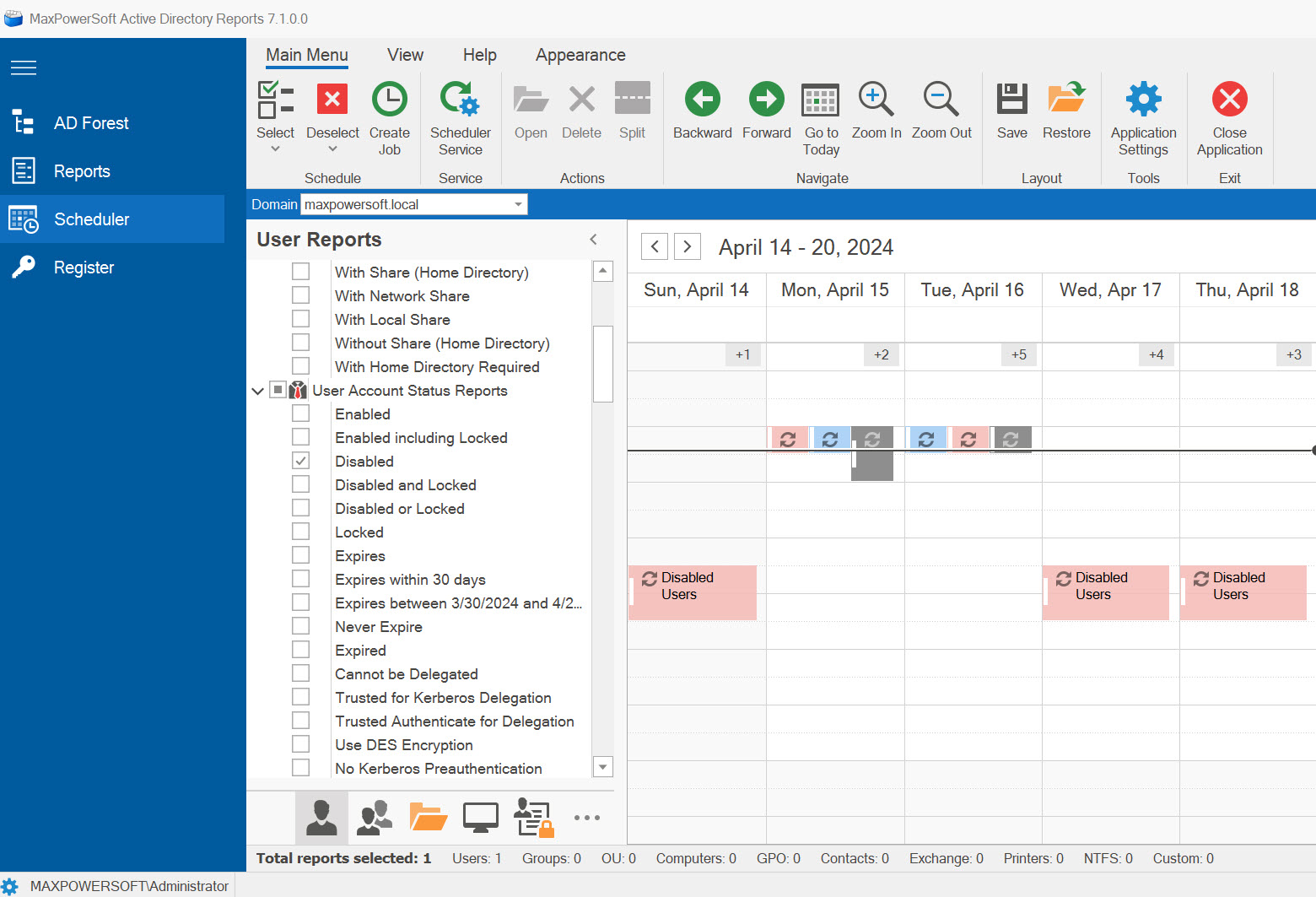Check Use DES Encryption checkbox
The width and height of the screenshot is (1316, 897).
tap(300, 744)
